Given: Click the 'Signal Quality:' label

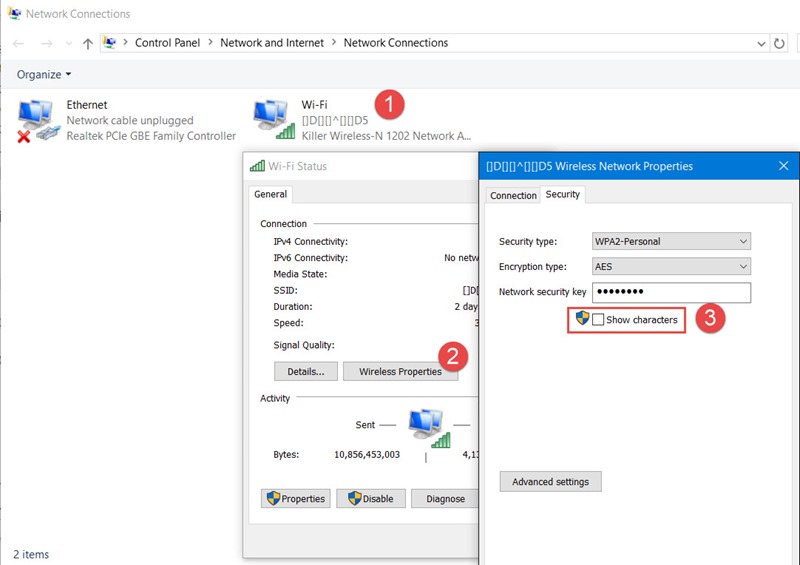Looking at the screenshot, I should tap(304, 346).
